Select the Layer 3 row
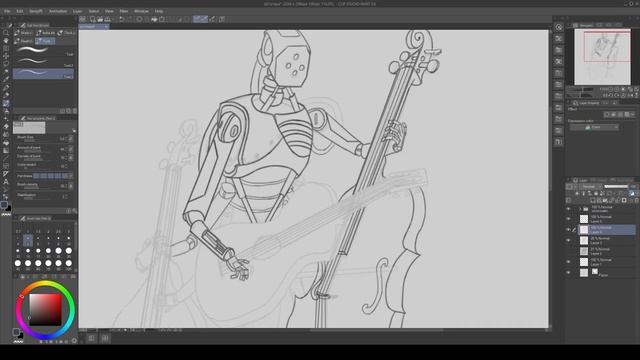 point(607,240)
